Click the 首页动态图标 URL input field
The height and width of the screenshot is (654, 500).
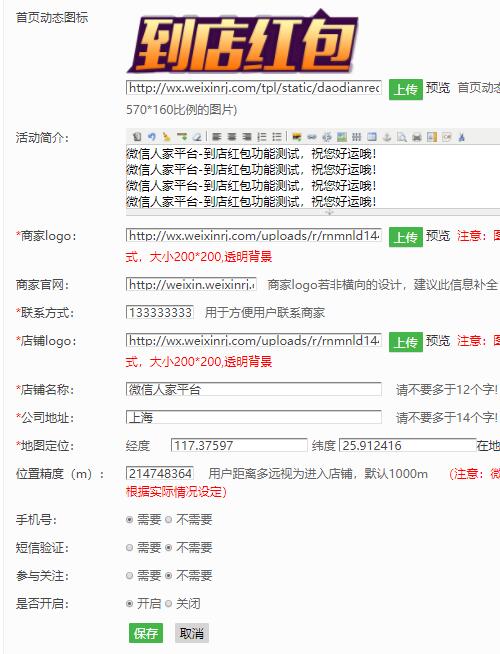[x=254, y=88]
